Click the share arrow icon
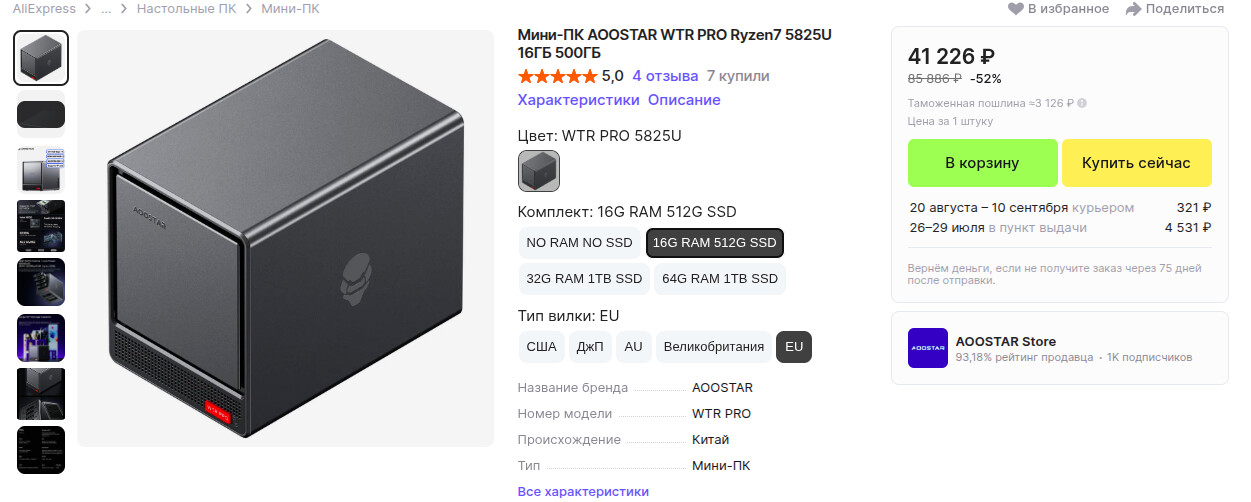1251x502 pixels. pyautogui.click(x=1133, y=9)
